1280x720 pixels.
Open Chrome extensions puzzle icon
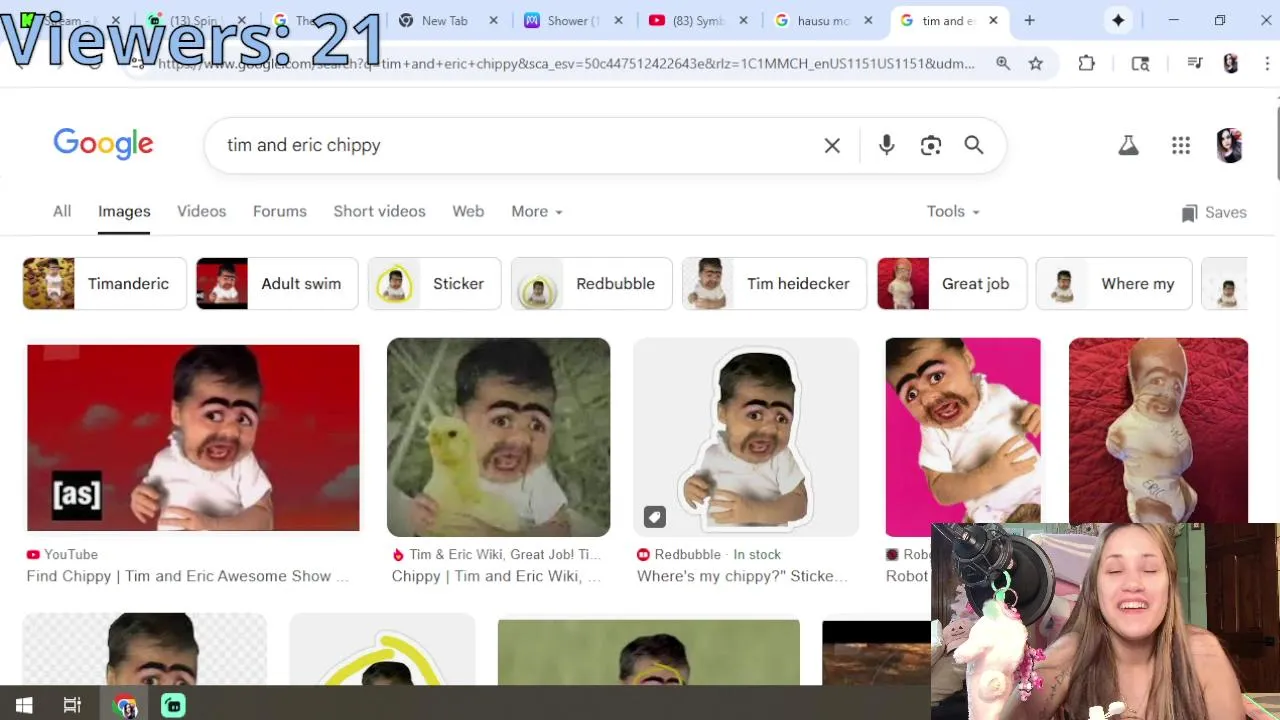pos(1087,63)
